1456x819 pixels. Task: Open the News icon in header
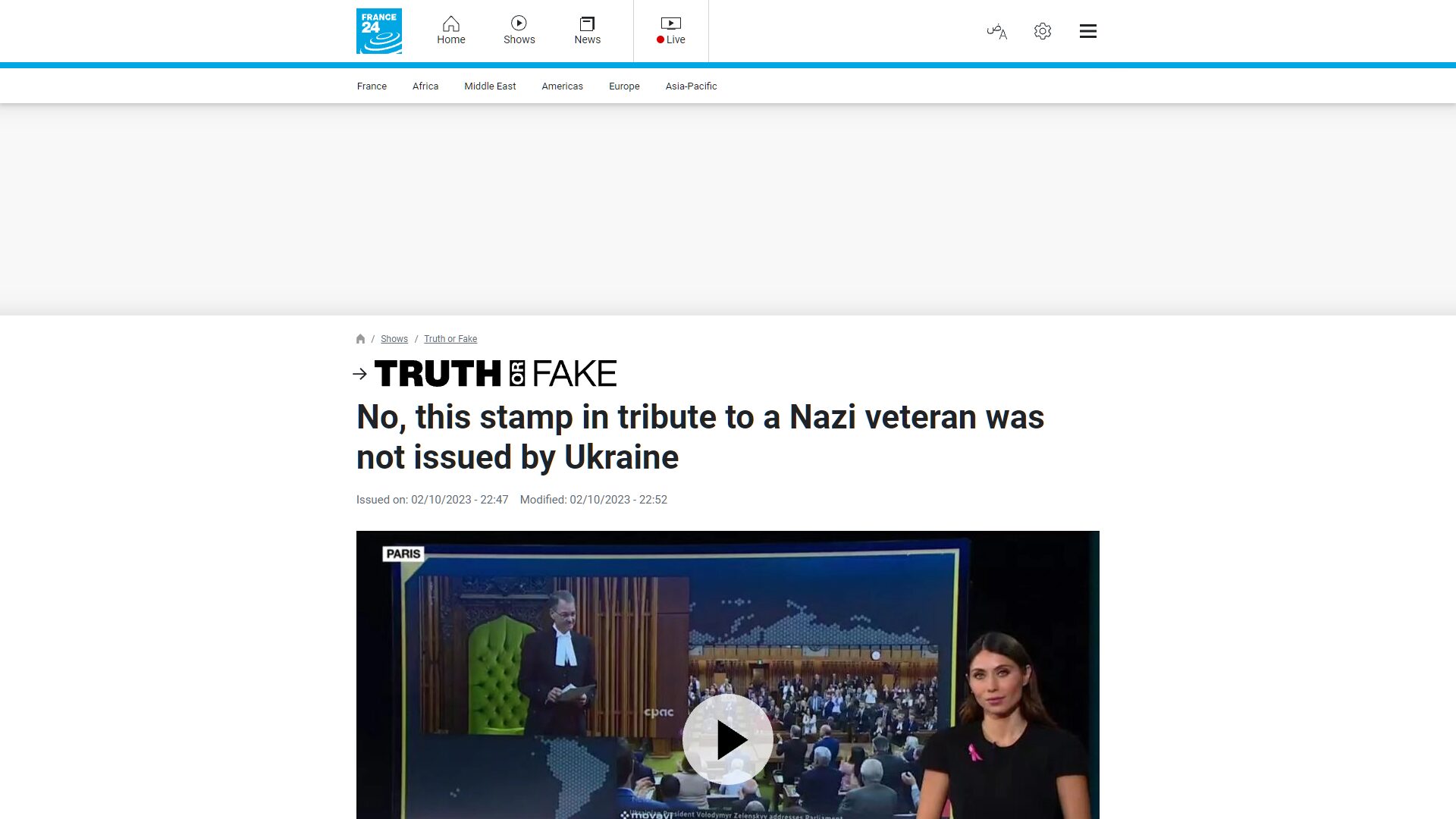coord(587,24)
